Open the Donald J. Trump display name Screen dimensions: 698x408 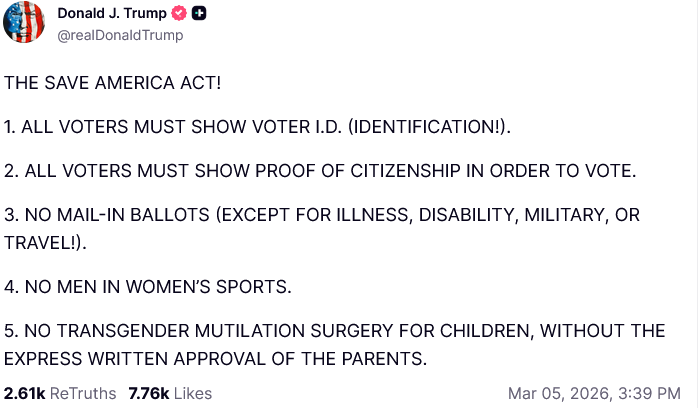[x=112, y=13]
